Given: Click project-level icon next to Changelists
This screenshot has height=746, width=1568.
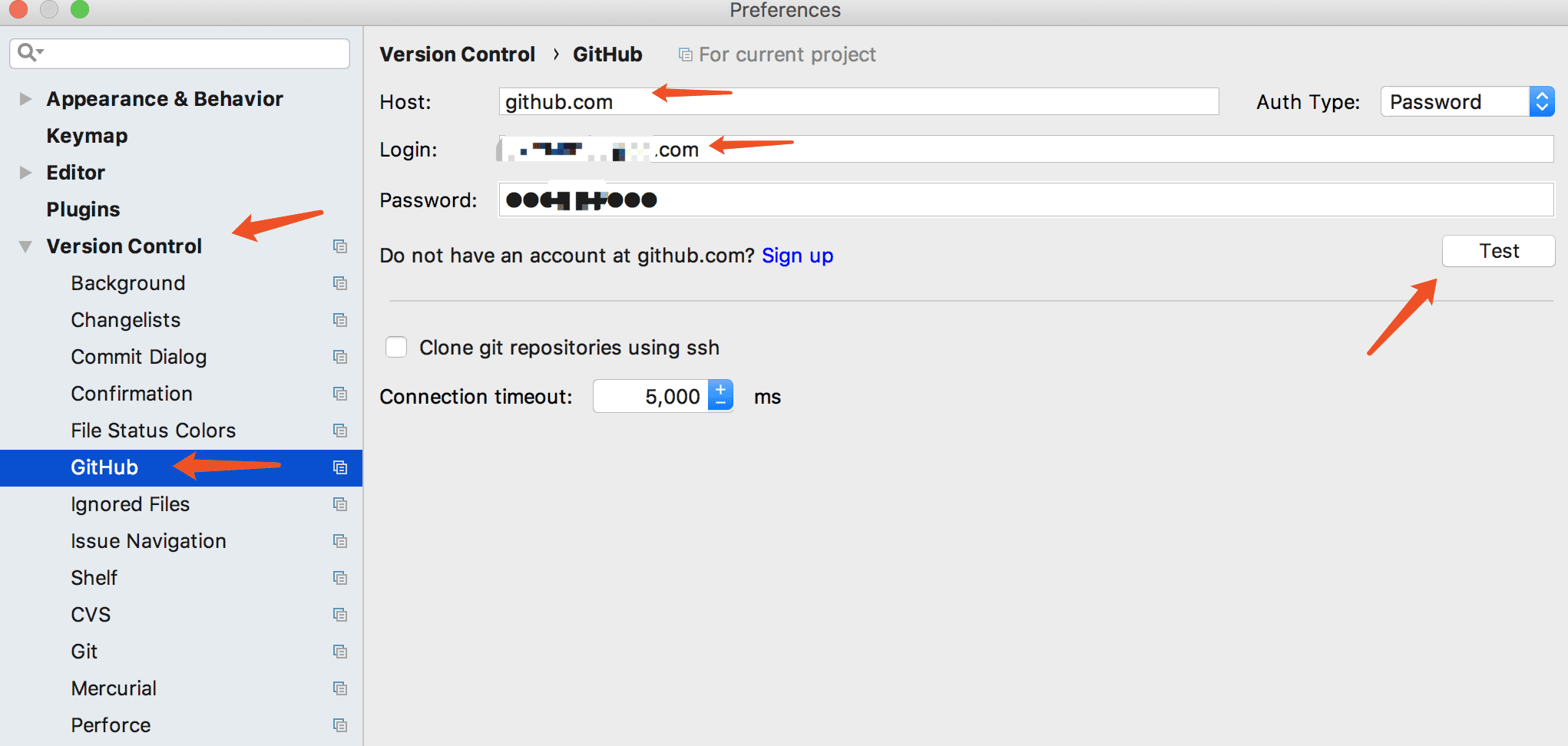Looking at the screenshot, I should (340, 320).
